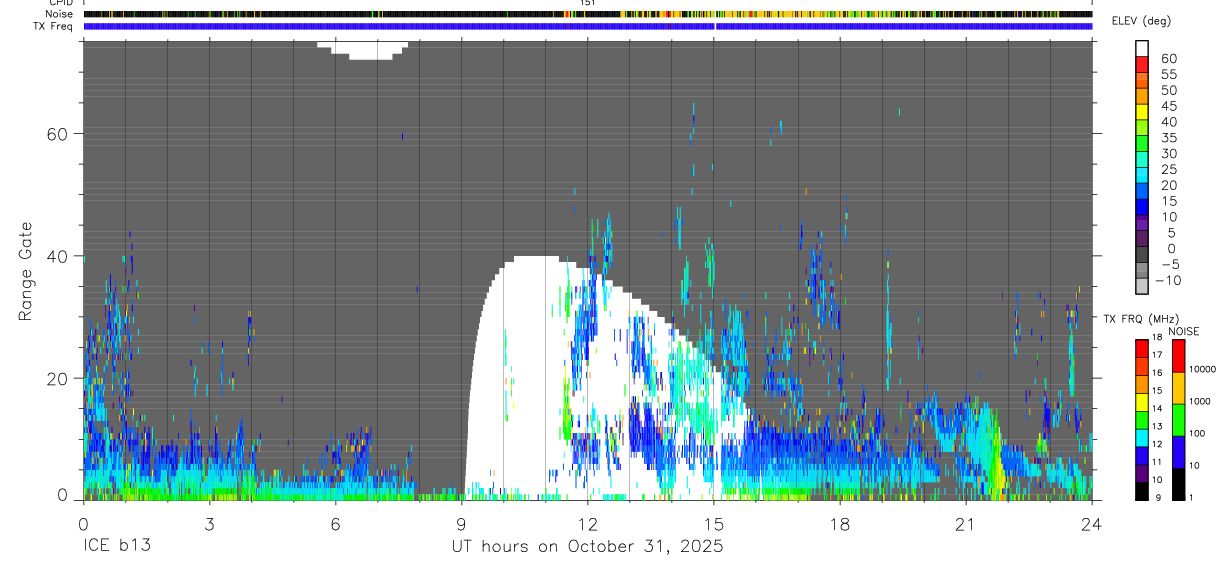Click the "Noise" row label at top left
Screen dimensions: 1228x567
click(x=60, y=14)
